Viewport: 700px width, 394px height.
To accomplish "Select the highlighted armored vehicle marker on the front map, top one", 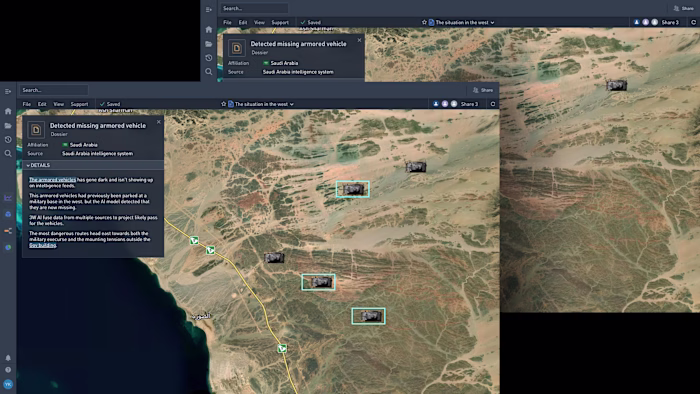I will [x=353, y=189].
